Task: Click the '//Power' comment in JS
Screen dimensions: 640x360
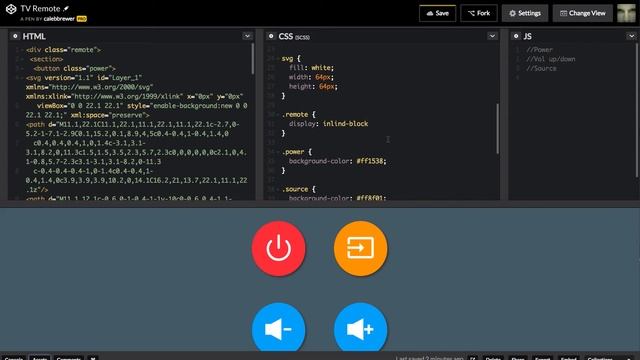Action: click(x=539, y=50)
